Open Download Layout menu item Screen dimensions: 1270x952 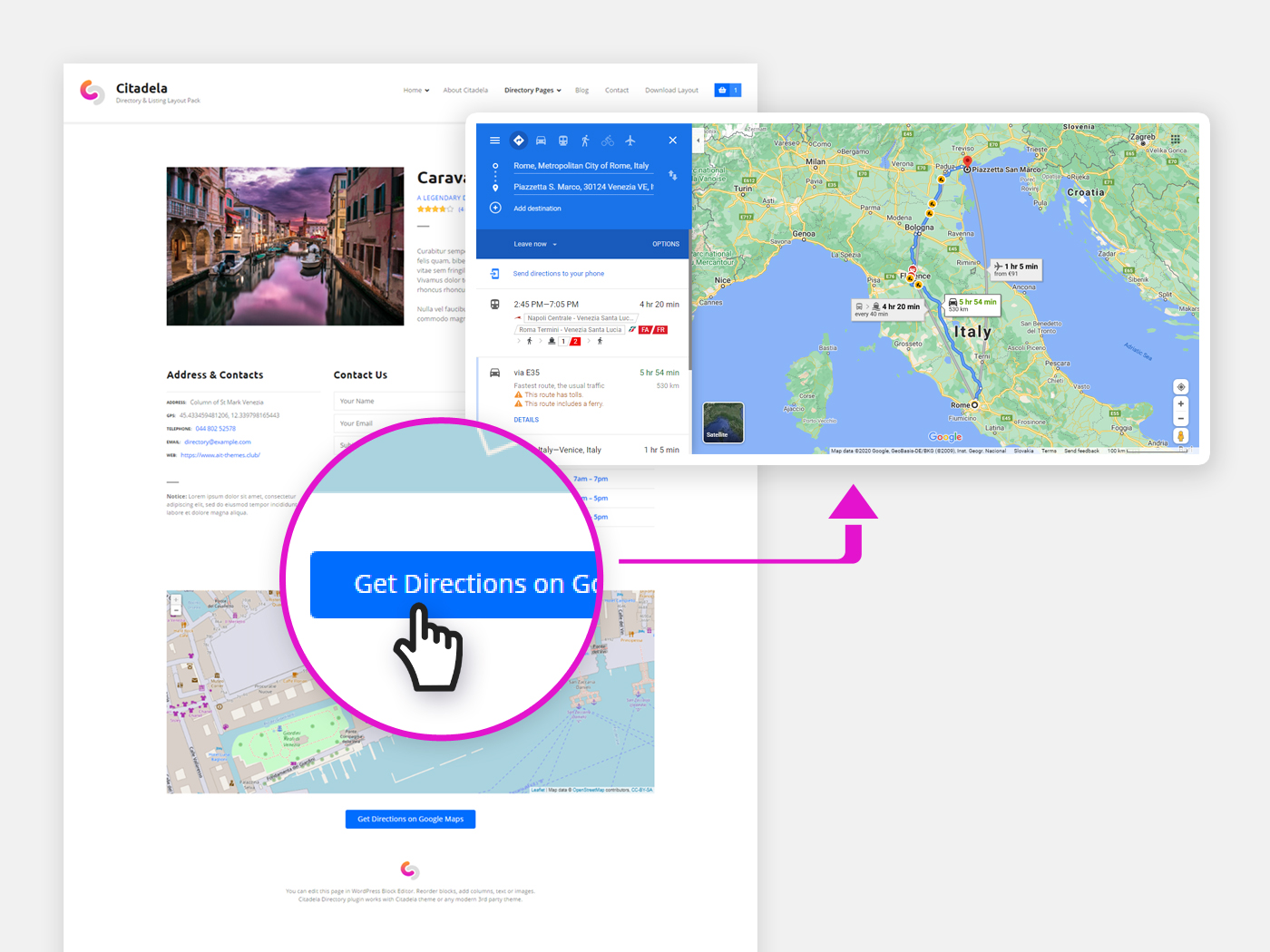click(671, 91)
